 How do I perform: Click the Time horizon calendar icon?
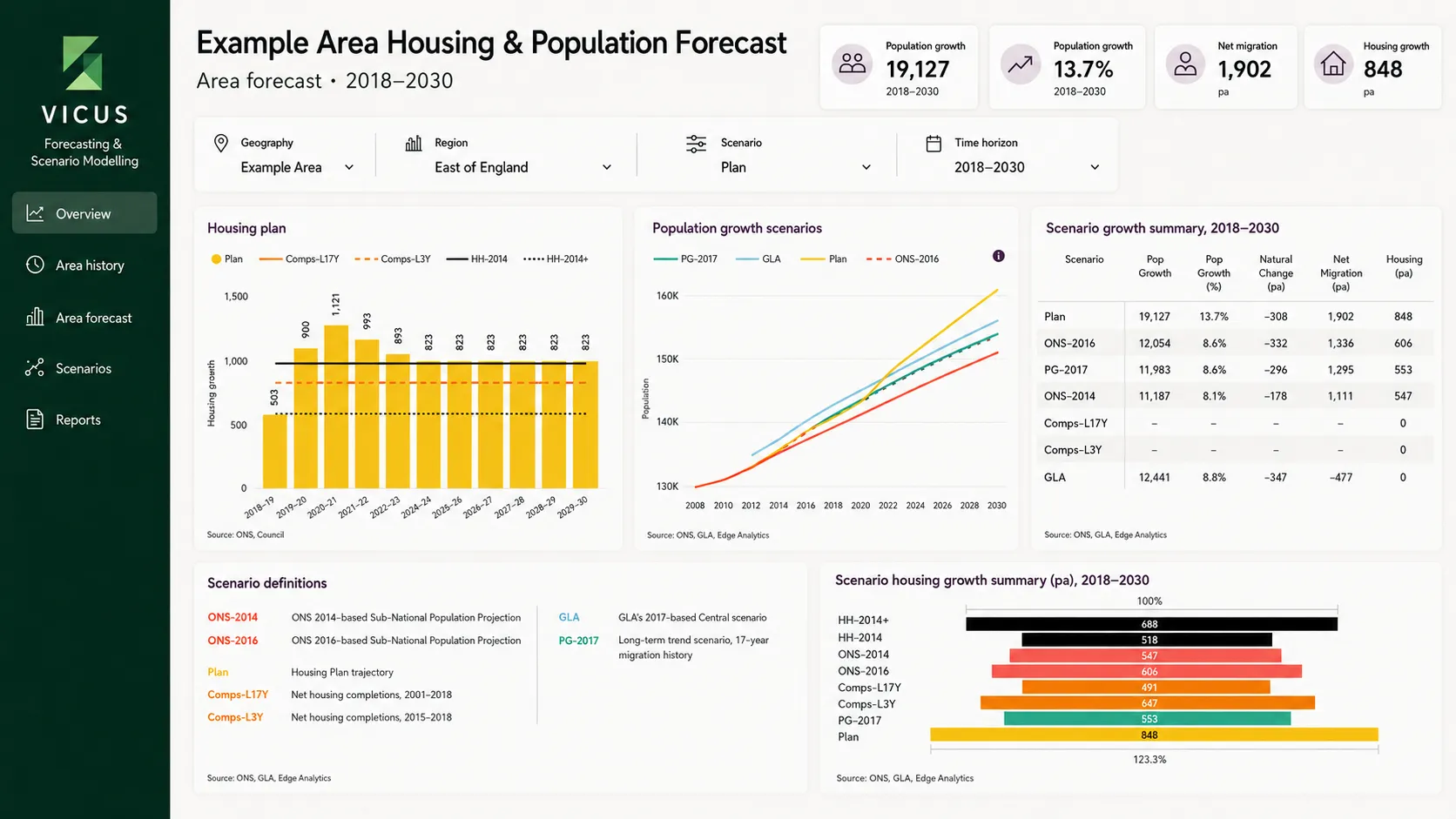(934, 144)
